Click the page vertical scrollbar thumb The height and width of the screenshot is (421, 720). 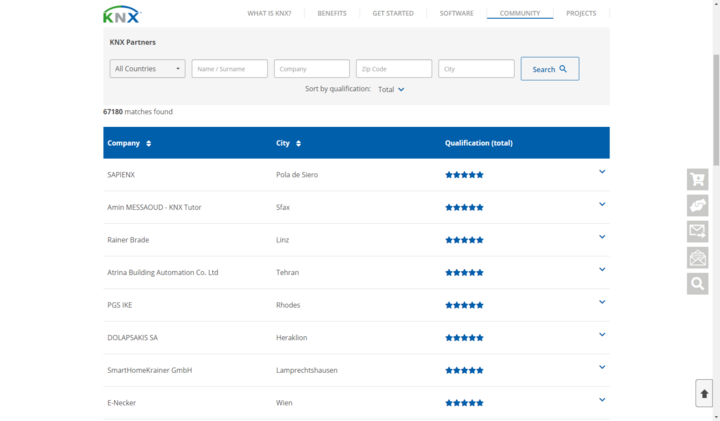click(x=716, y=110)
